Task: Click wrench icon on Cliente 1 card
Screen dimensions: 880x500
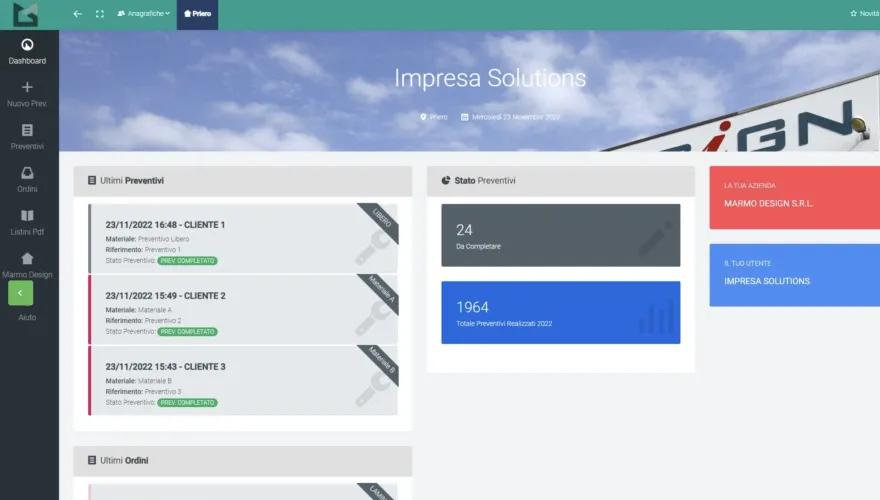Action: 372,249
